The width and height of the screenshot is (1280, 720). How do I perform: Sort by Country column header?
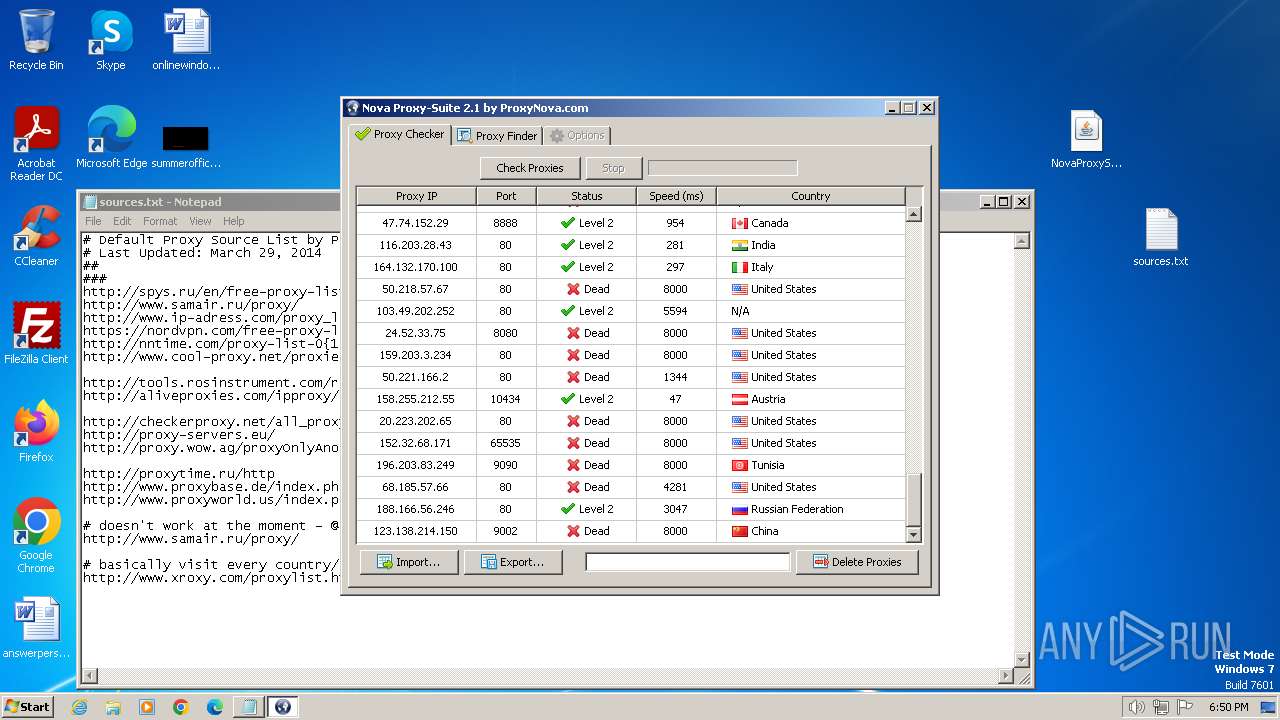(811, 196)
